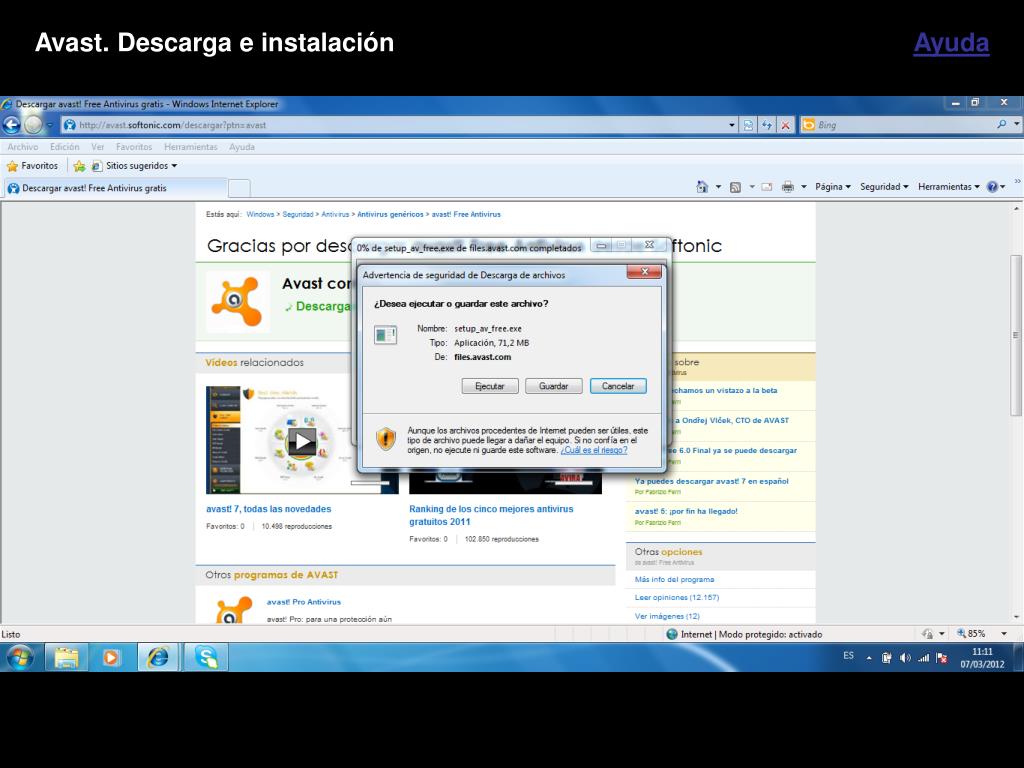The width and height of the screenshot is (1024, 768).
Task: Click the Antivirus genéricos breadcrumb link
Action: pyautogui.click(x=390, y=214)
